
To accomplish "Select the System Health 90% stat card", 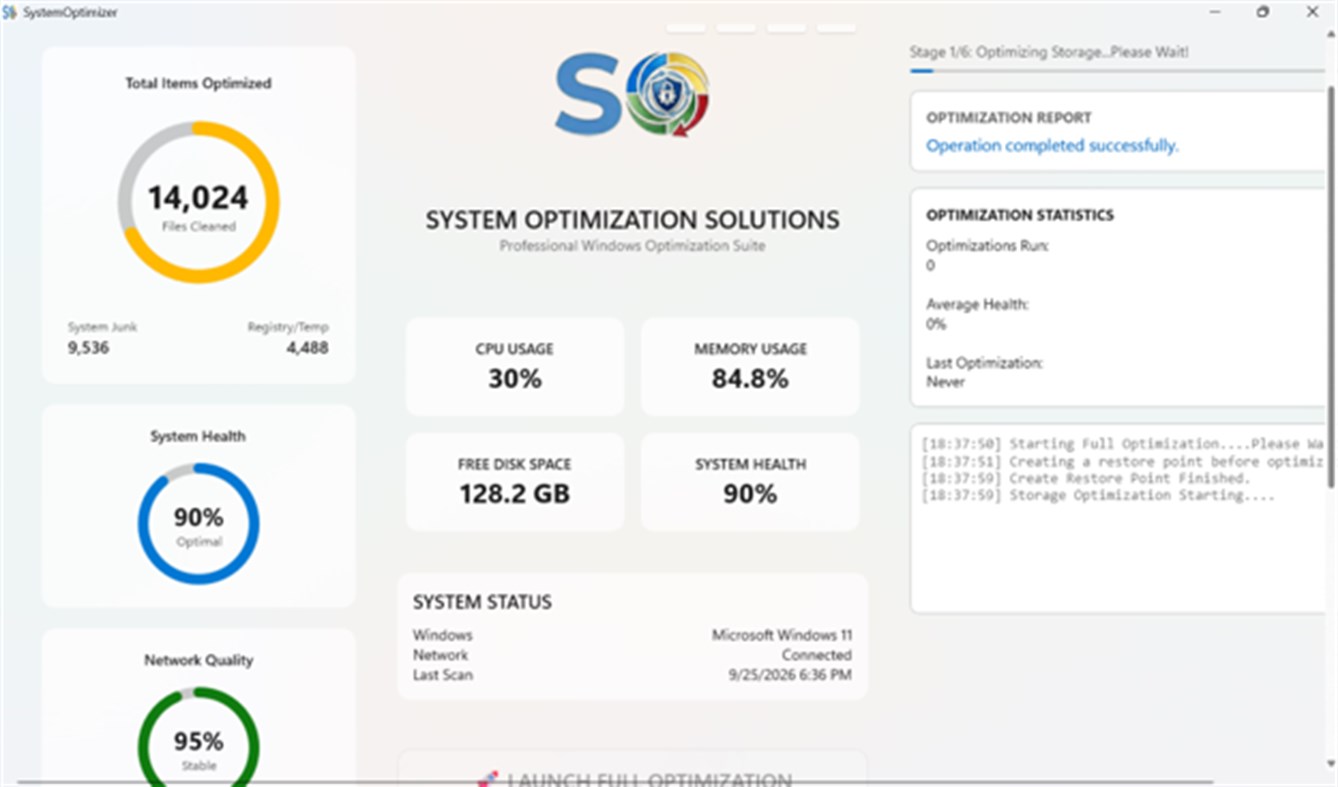I will pos(750,481).
